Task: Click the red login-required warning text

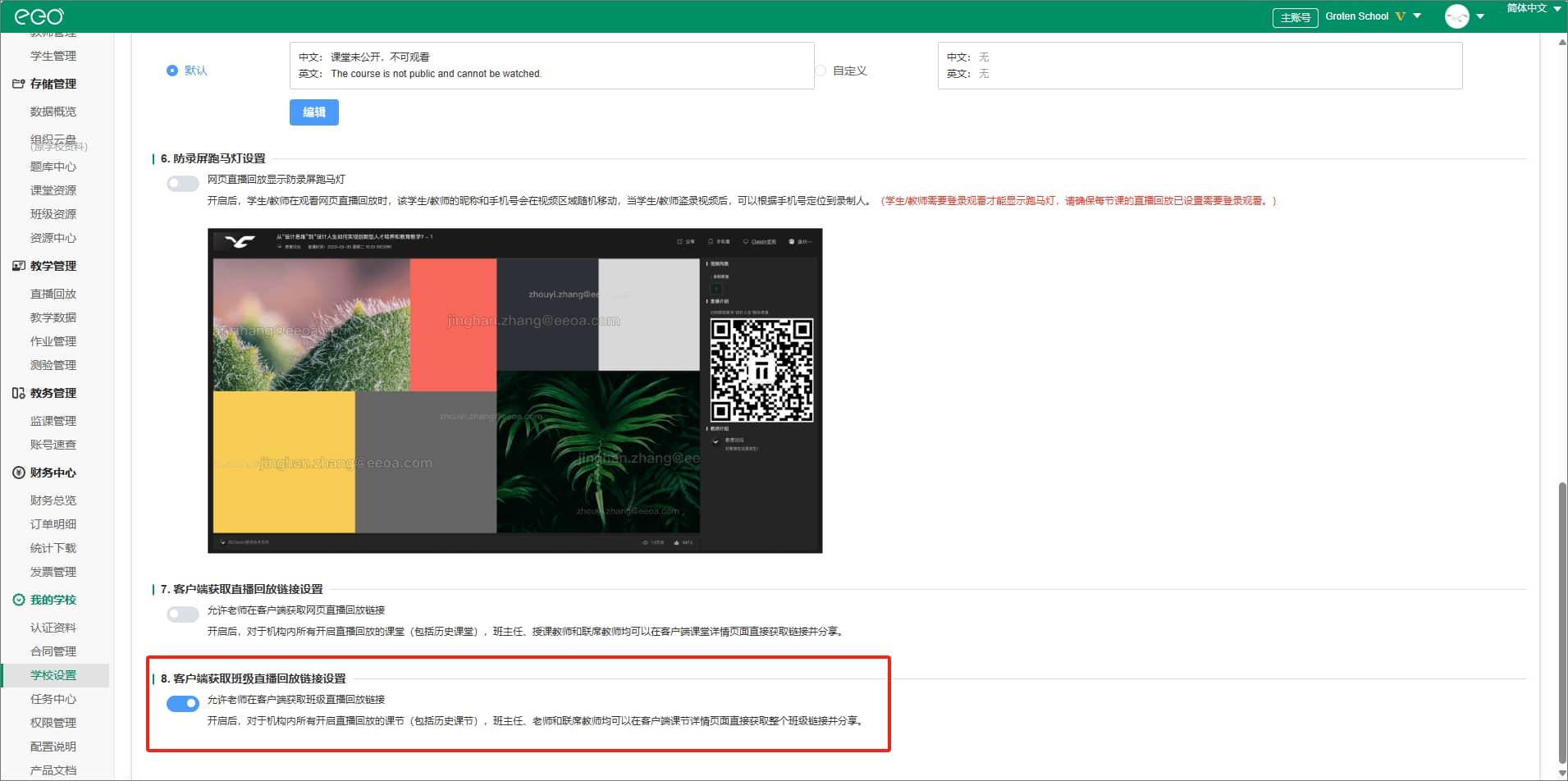Action: (1079, 201)
